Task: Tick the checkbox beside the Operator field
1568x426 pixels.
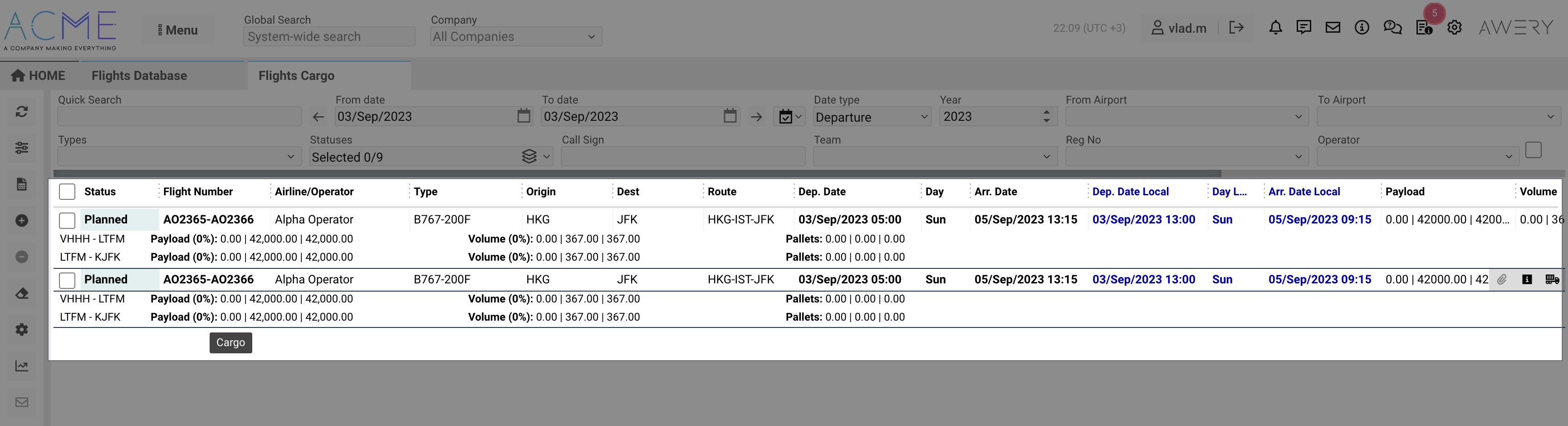Action: pyautogui.click(x=1533, y=150)
